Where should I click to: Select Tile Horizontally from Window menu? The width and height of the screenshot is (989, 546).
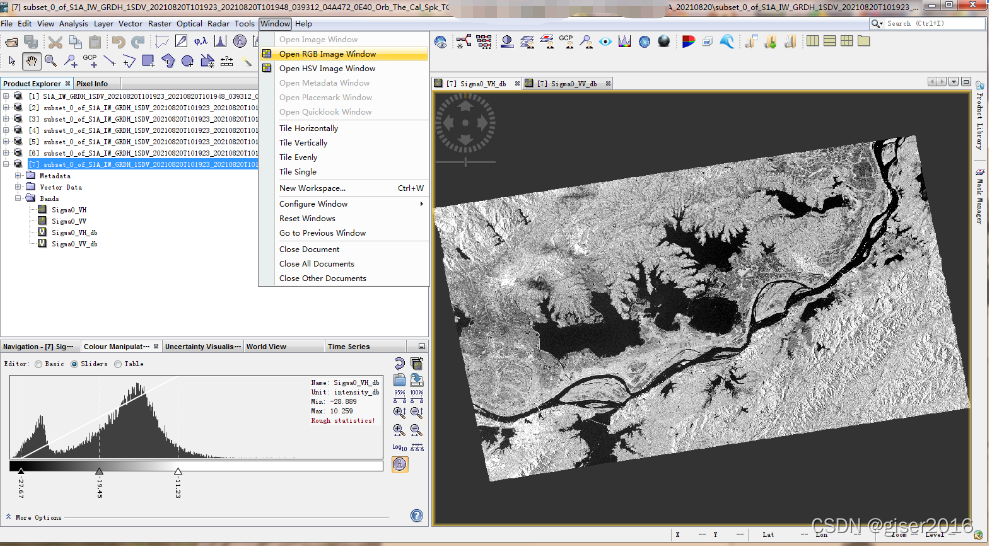[x=308, y=128]
